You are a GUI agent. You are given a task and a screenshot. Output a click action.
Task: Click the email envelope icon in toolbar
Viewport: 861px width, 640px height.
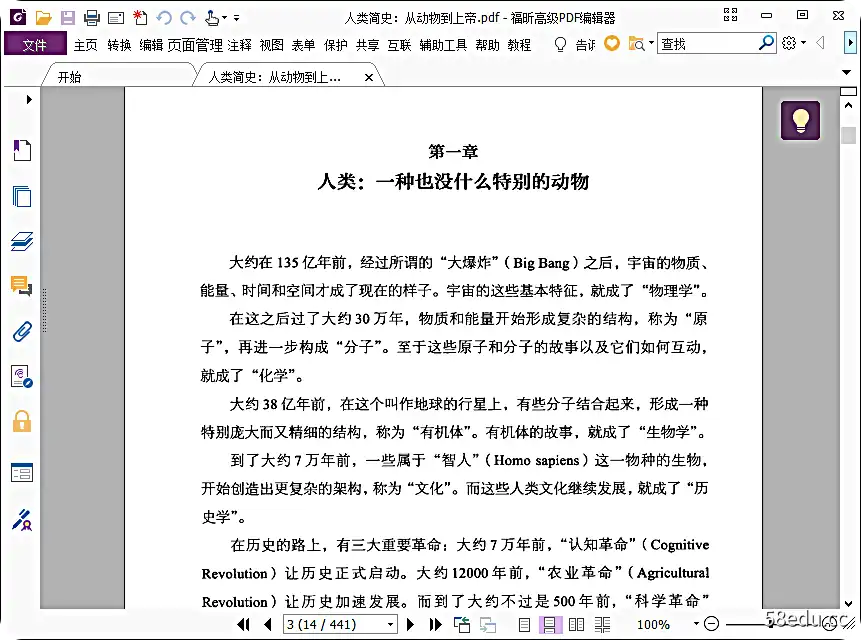(x=116, y=19)
